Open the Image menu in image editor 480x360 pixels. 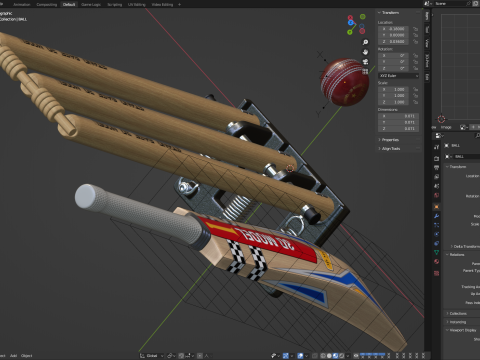[x=446, y=127]
